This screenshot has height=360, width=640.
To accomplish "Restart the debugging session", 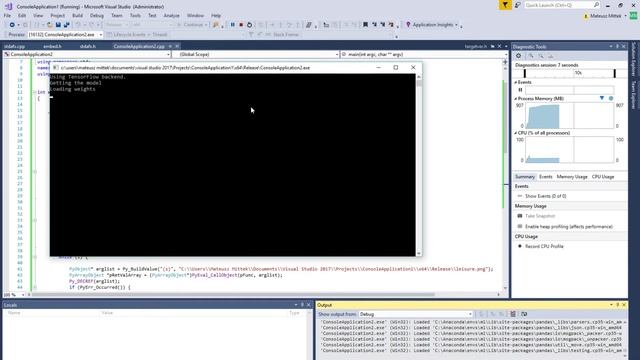I will point(249,25).
